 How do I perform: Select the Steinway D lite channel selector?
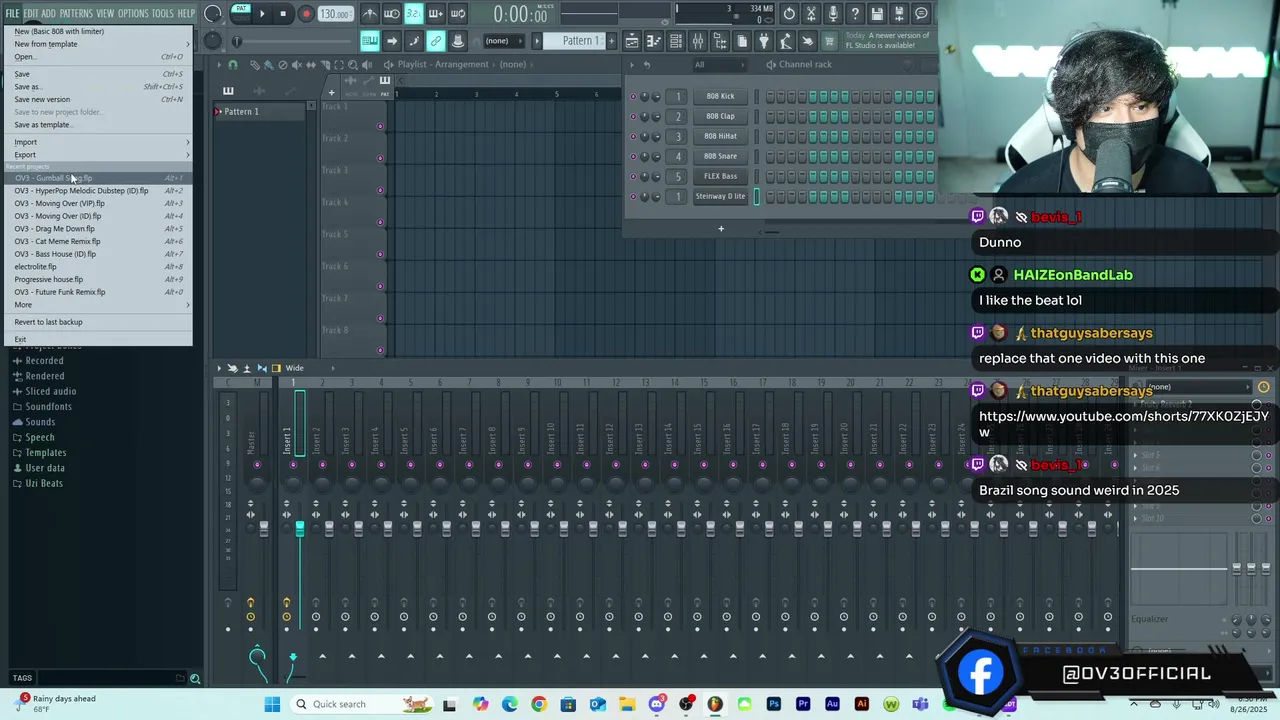(x=756, y=196)
